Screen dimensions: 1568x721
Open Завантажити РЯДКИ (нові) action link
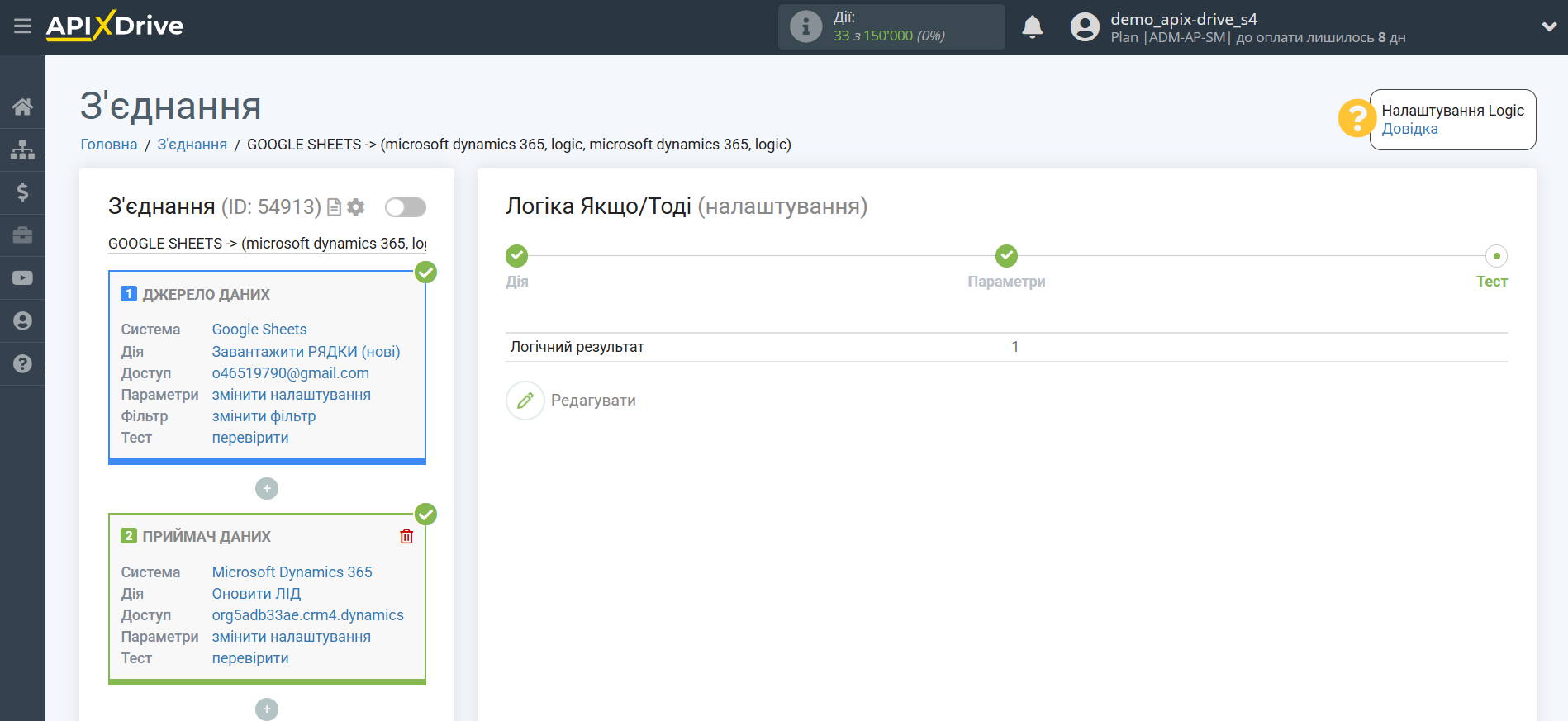(x=306, y=352)
